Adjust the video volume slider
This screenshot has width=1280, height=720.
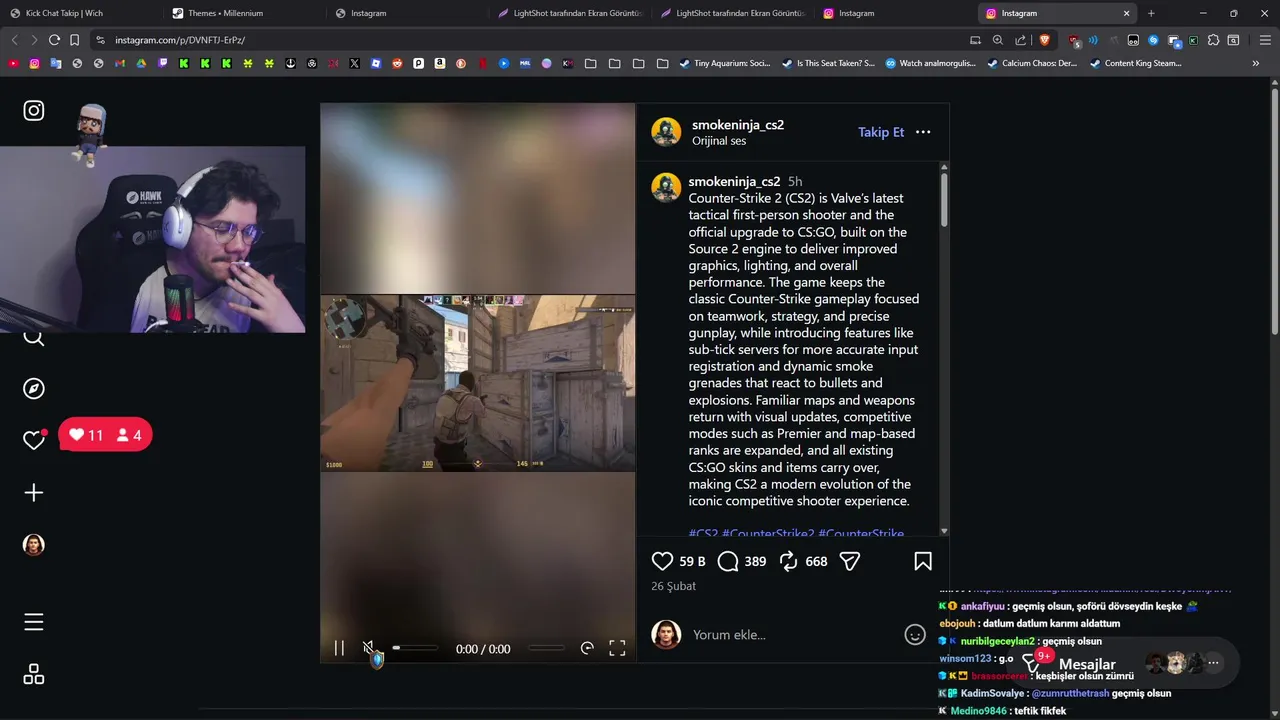click(x=415, y=648)
